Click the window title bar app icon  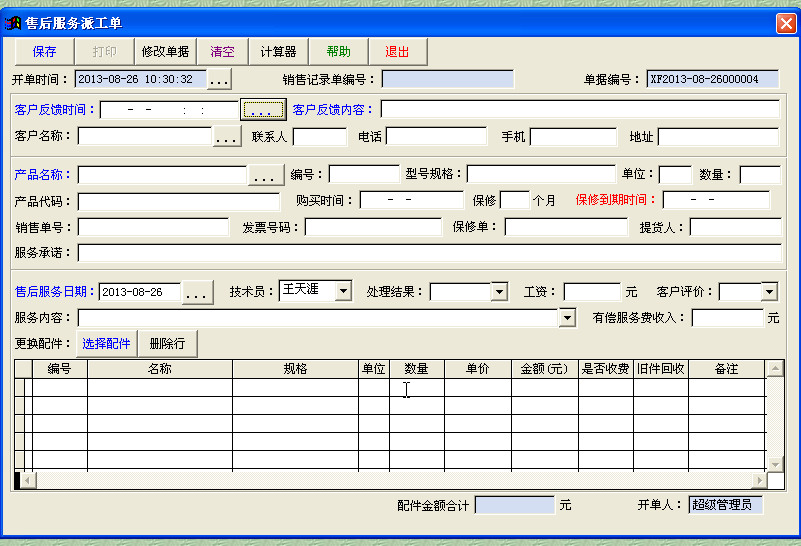click(x=13, y=23)
